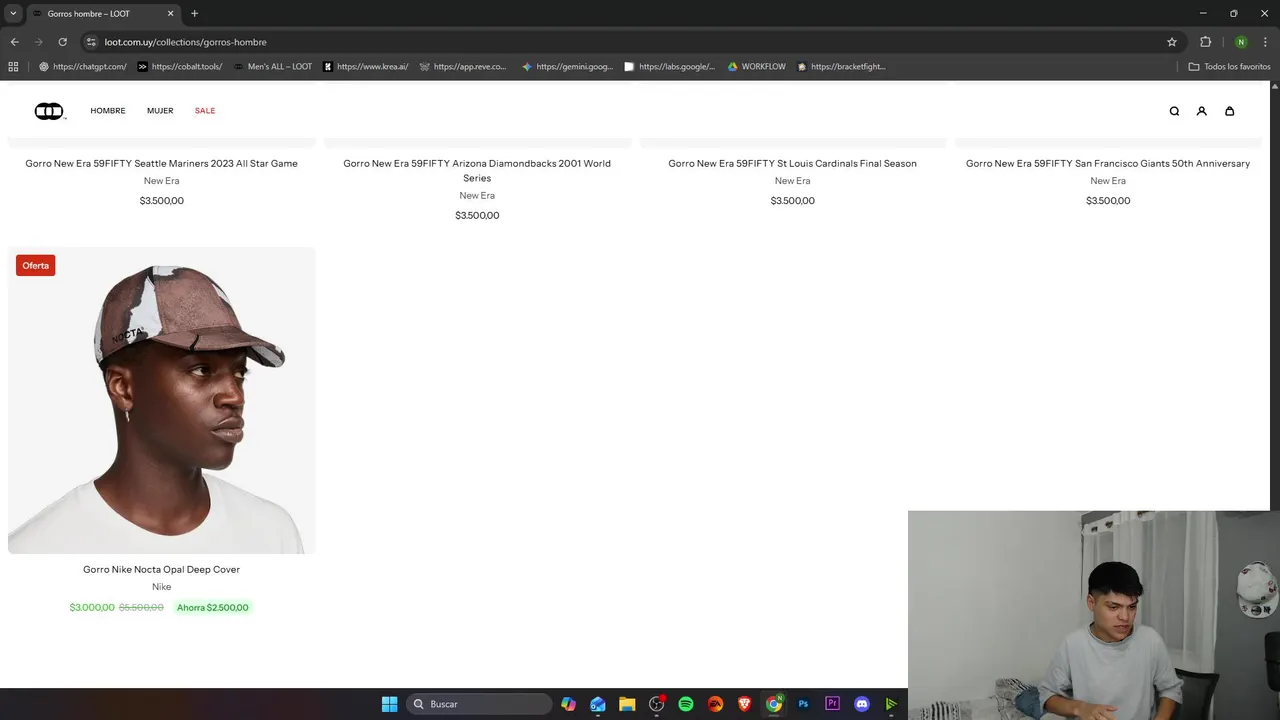This screenshot has height=720, width=1280.
Task: Open Brave browser from taskbar
Action: (744, 704)
